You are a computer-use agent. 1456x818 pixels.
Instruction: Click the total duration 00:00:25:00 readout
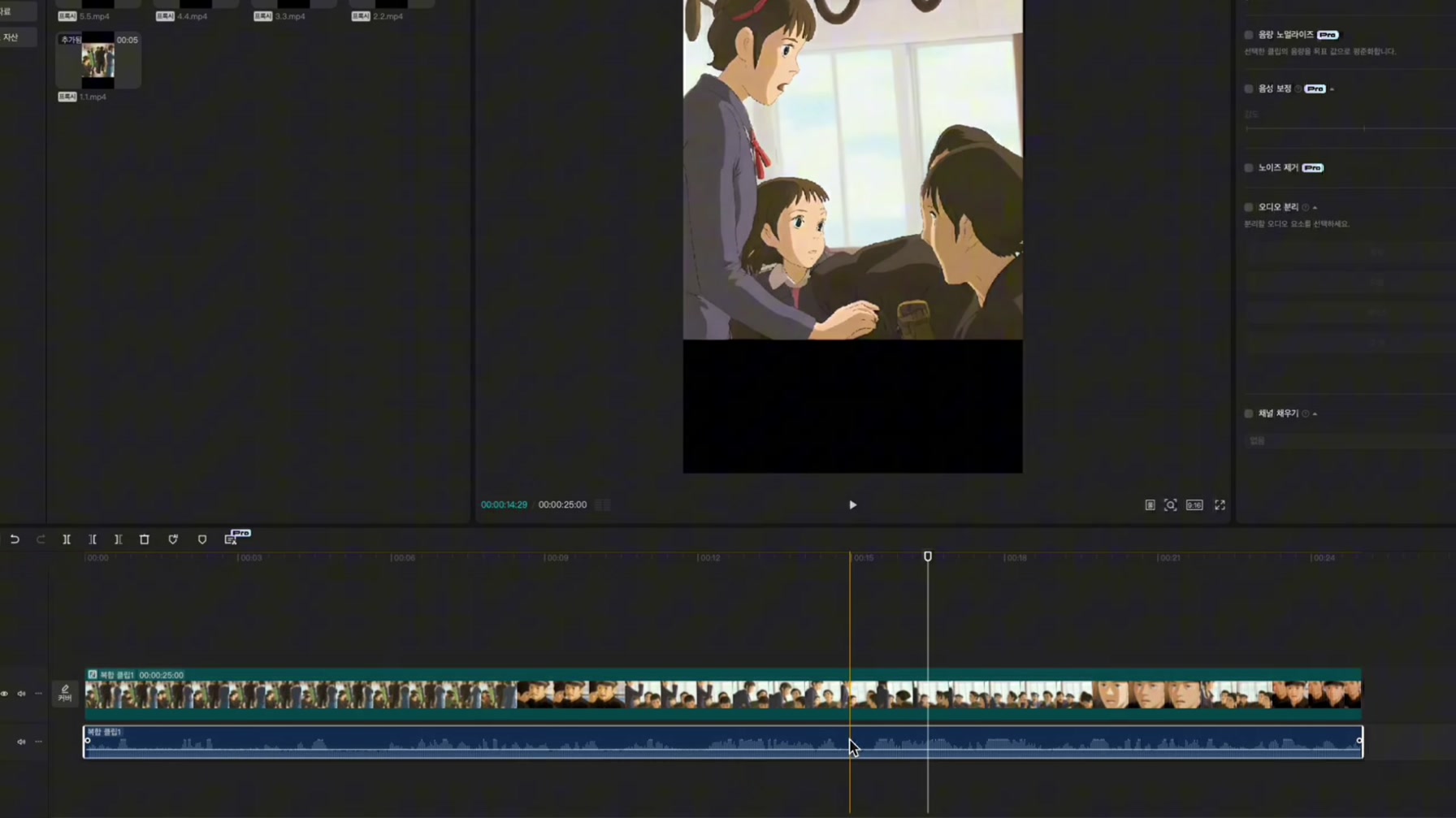tap(562, 504)
